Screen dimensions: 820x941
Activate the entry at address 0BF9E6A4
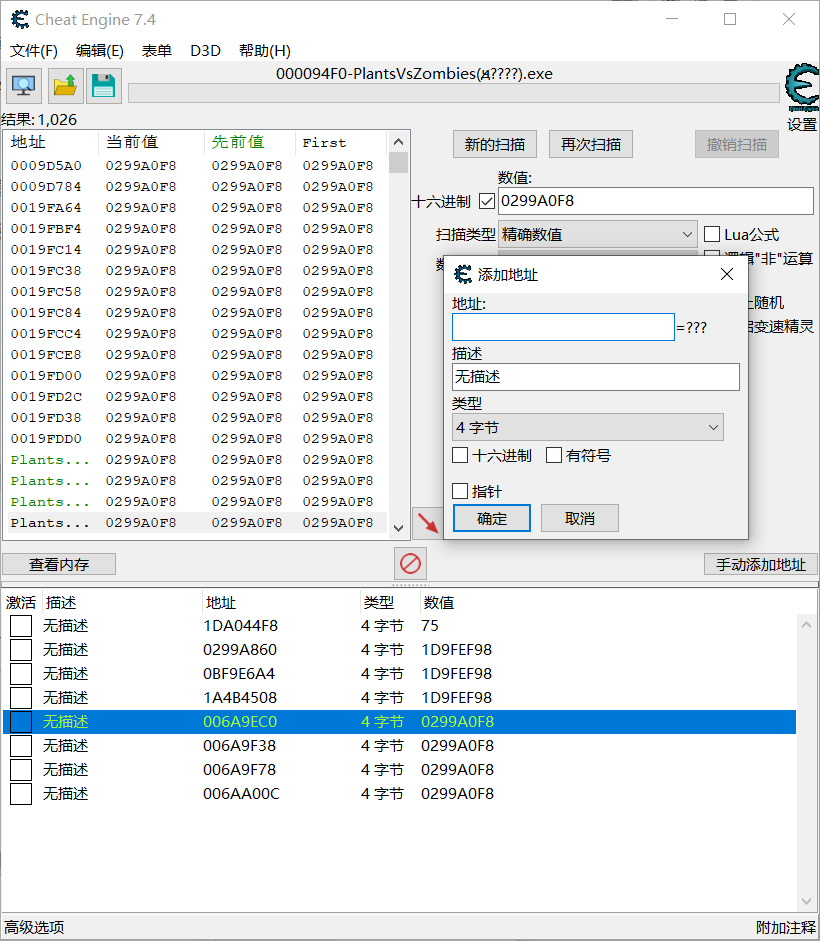[x=21, y=674]
